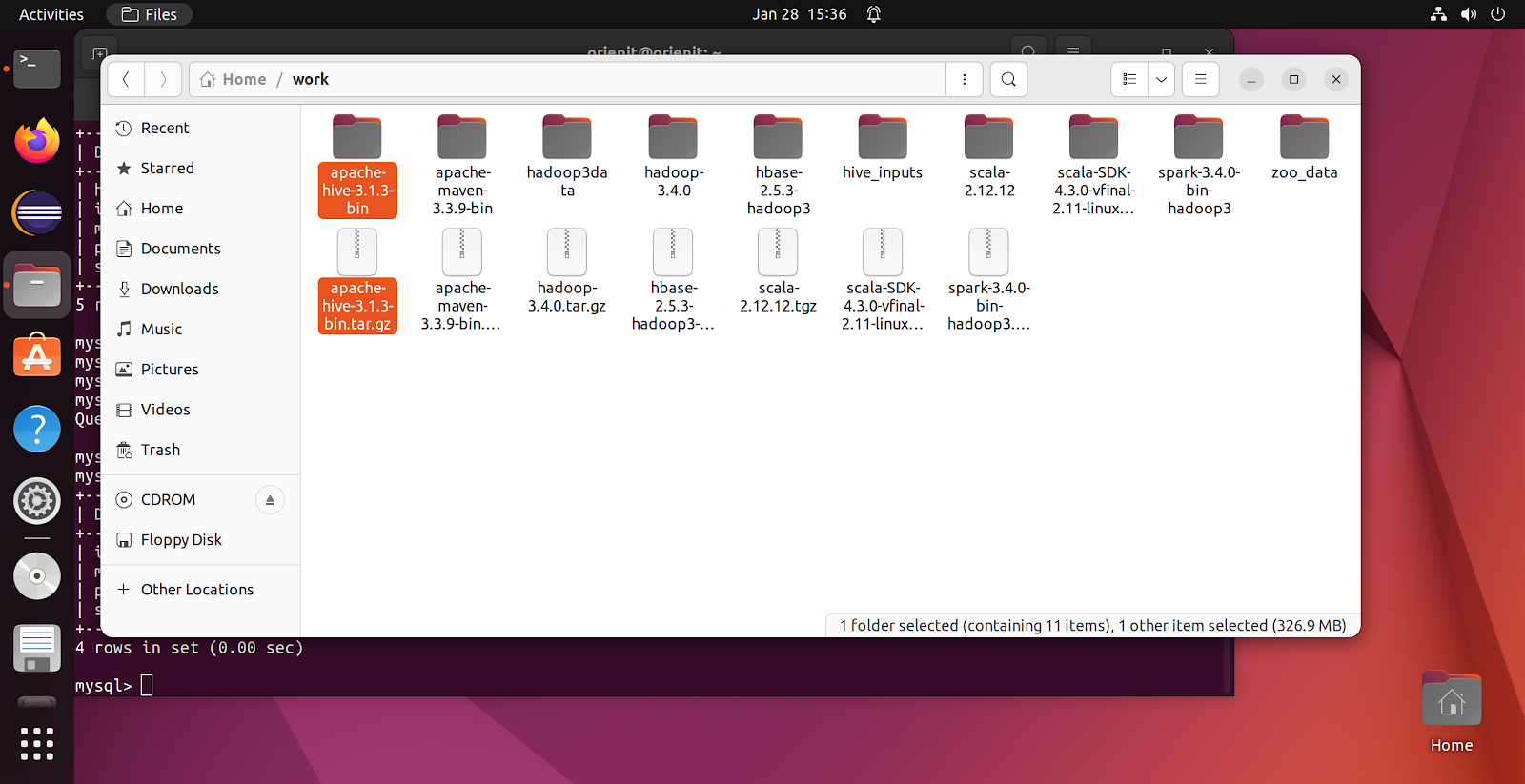Select the hbase-2.5.3-hadoop3 folder
The height and width of the screenshot is (784, 1525).
point(778,166)
